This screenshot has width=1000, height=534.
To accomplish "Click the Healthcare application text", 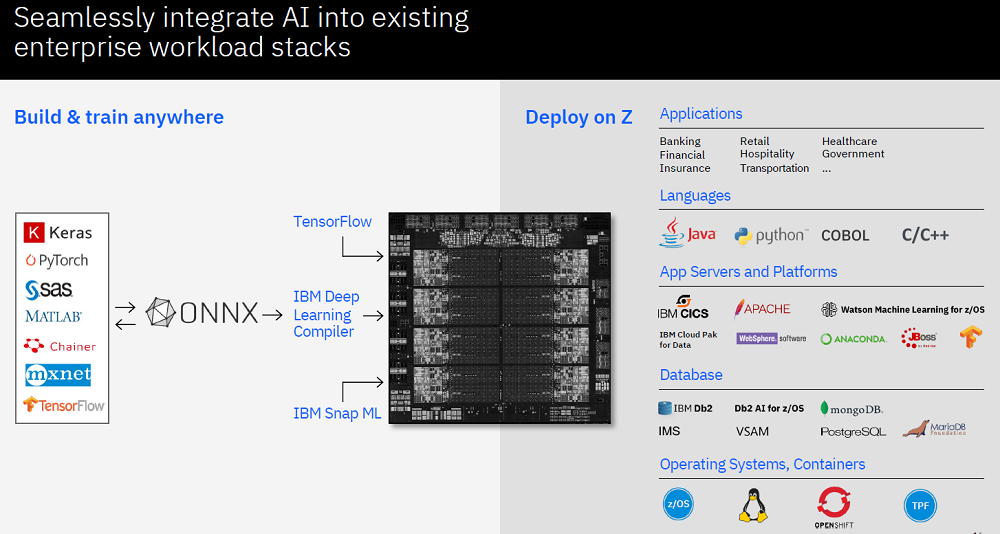I will [849, 141].
